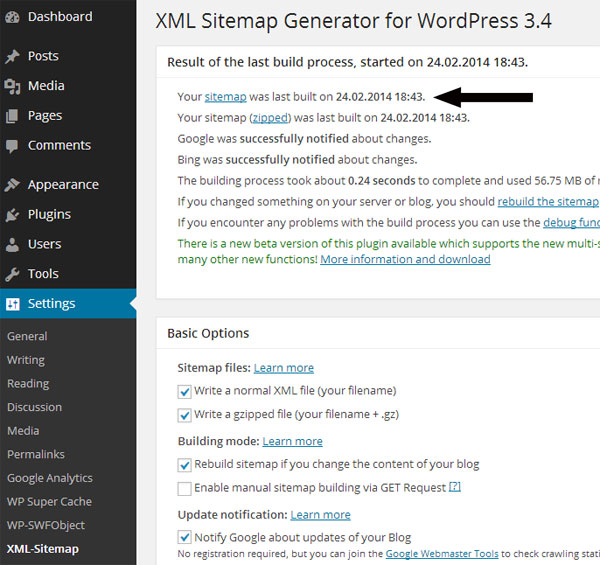Click Learn more beside Update notification

pos(320,515)
